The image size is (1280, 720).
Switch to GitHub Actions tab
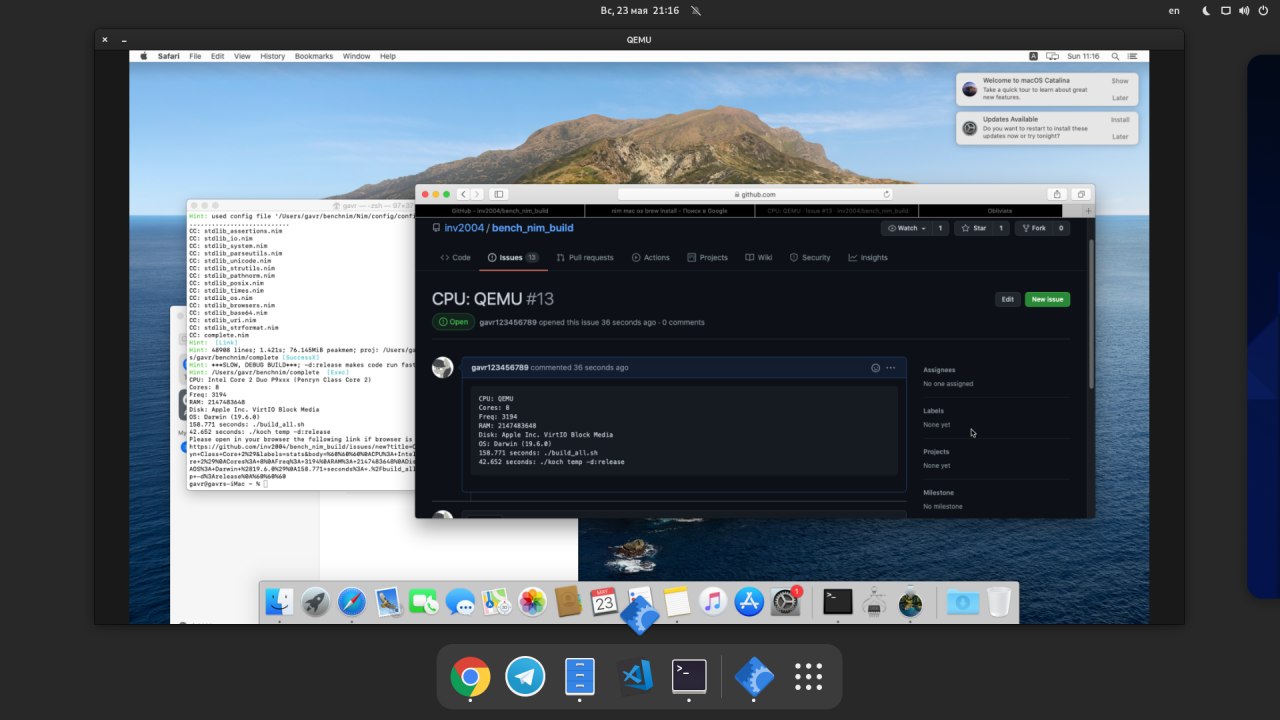coord(651,257)
